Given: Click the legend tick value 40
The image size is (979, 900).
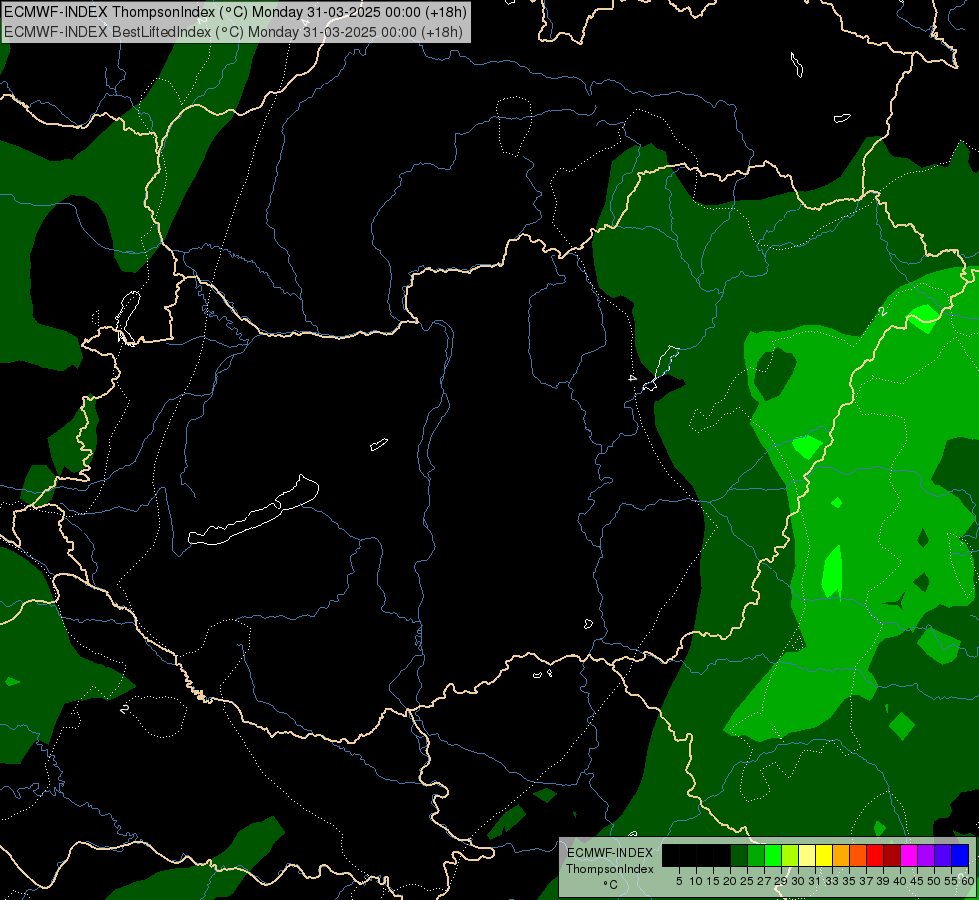Looking at the screenshot, I should [900, 881].
